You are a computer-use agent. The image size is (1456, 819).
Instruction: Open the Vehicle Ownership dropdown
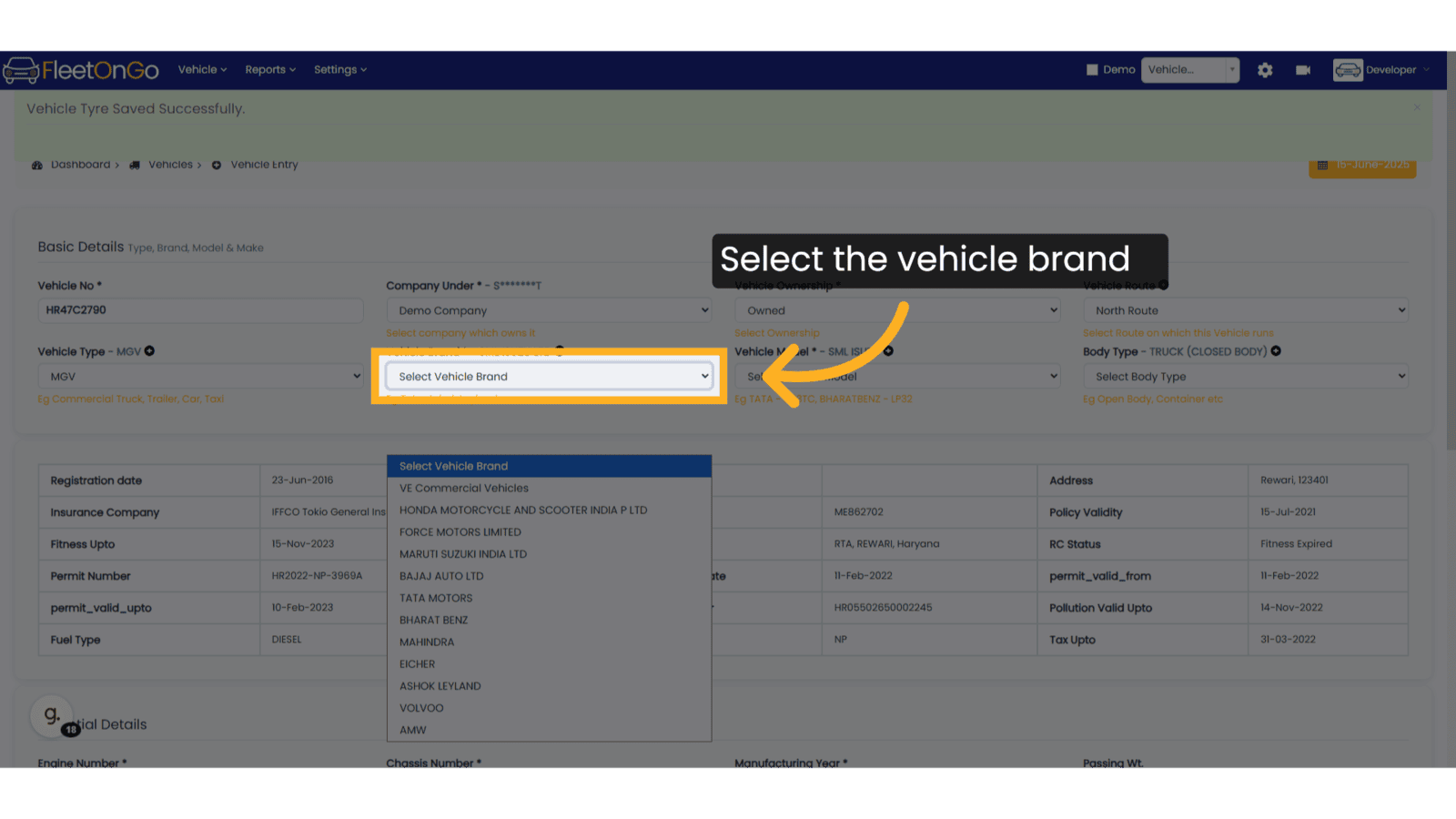point(897,310)
